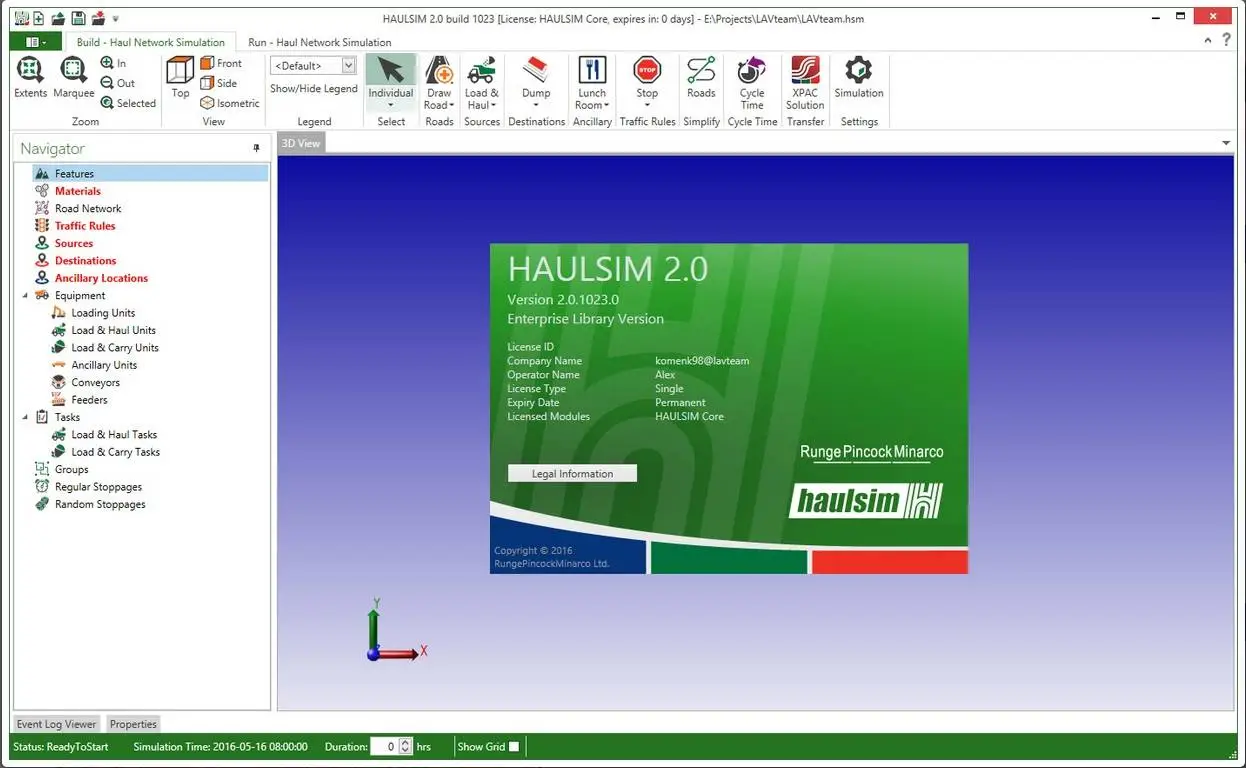
Task: Click the Simplify Roads tool
Action: pos(701,78)
